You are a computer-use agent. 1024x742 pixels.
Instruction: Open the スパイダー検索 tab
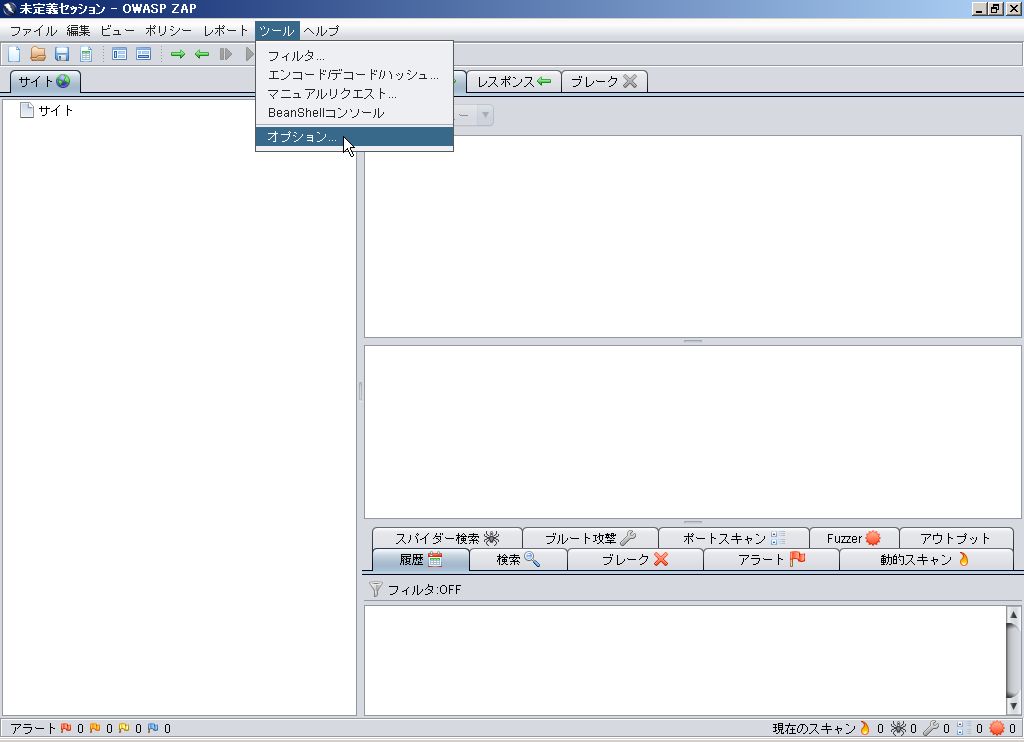coord(447,538)
